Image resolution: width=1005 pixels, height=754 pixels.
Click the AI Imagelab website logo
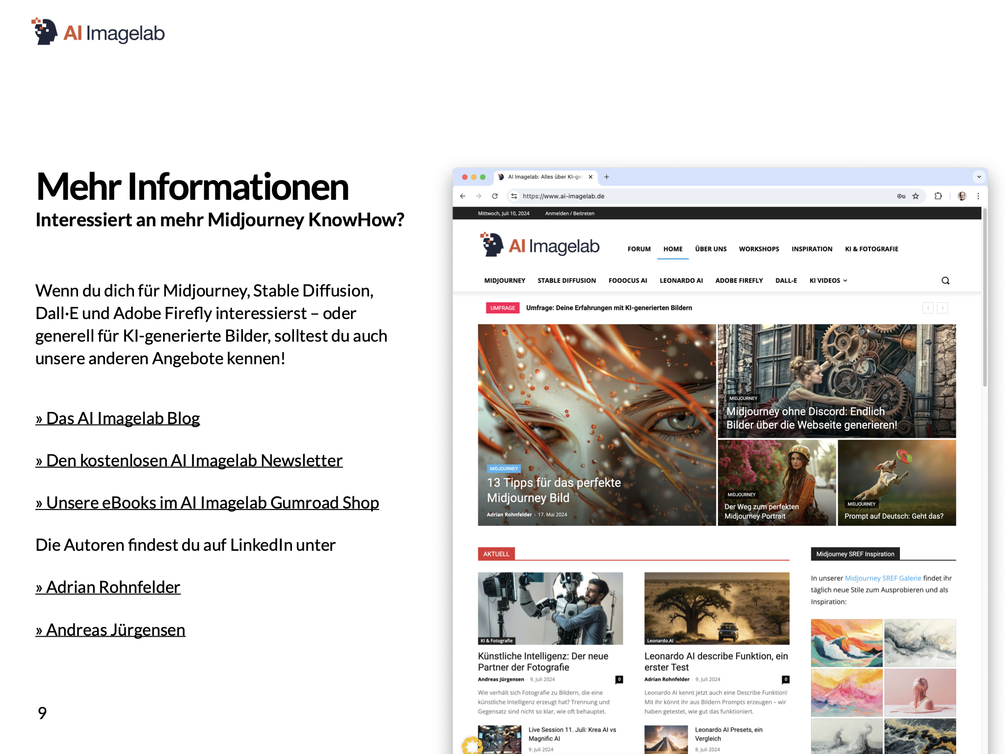click(540, 246)
